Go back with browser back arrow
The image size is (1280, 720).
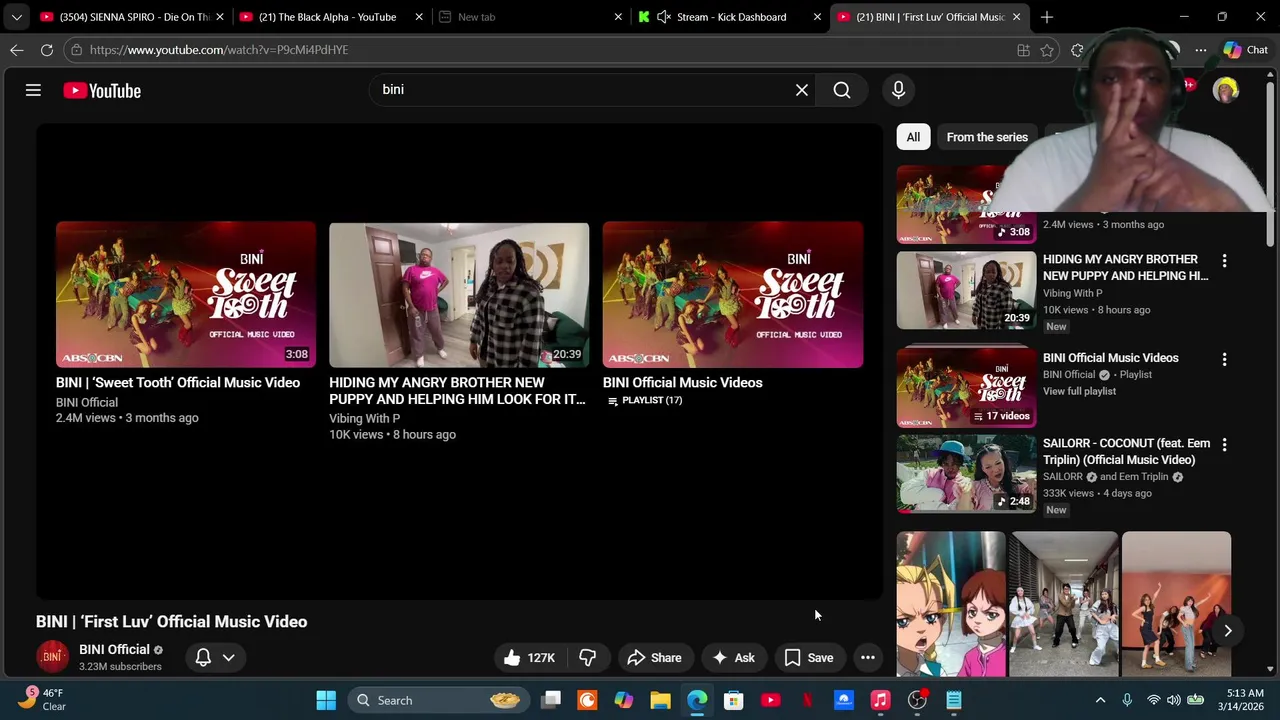tap(17, 49)
